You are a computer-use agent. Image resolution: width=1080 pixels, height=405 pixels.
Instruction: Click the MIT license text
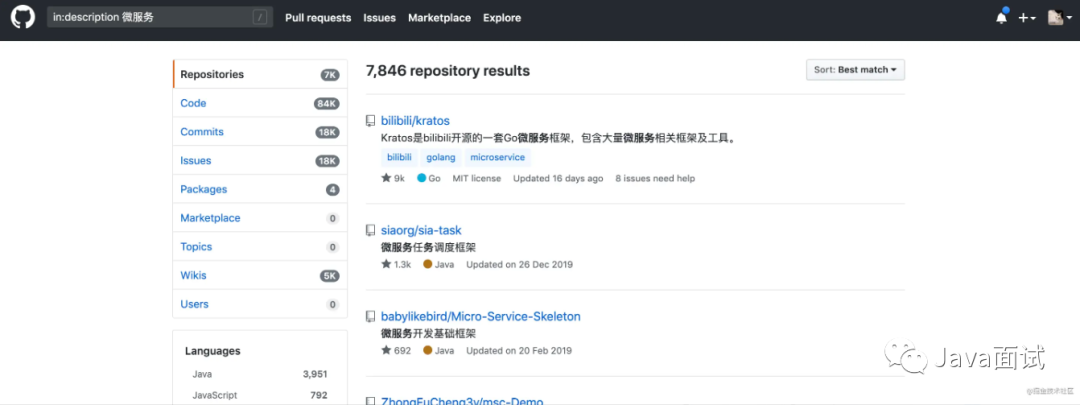point(477,178)
